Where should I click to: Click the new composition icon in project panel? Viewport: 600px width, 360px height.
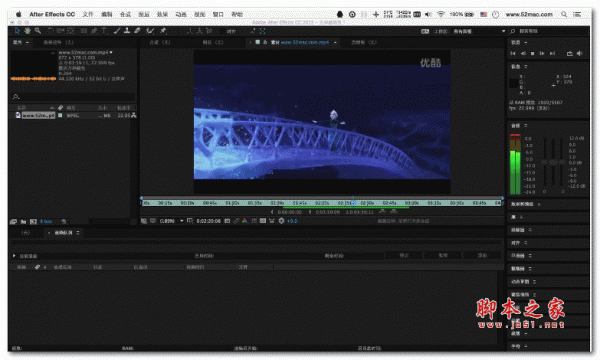click(33, 222)
